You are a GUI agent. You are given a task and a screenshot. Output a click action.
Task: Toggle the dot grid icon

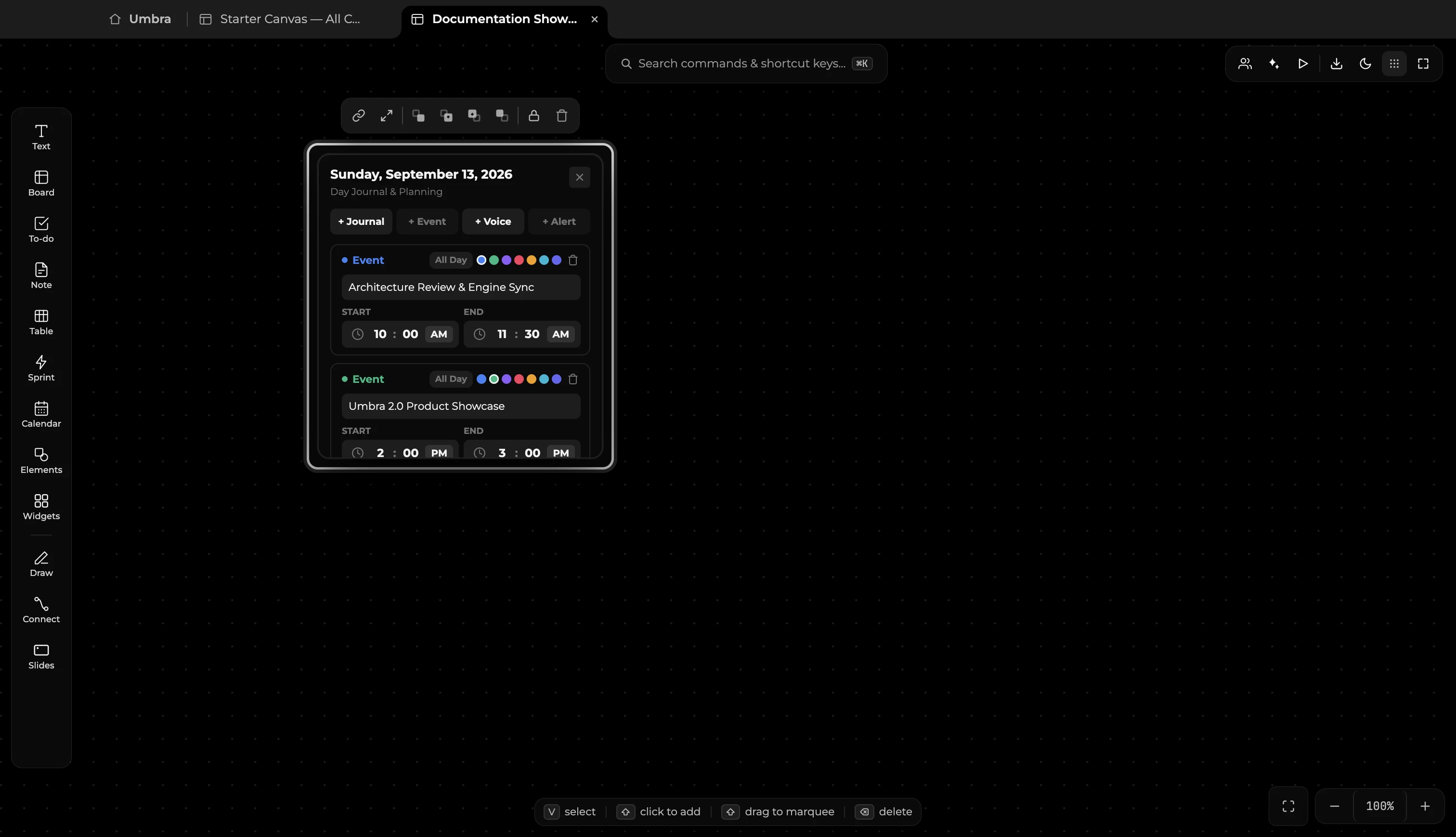[x=1394, y=63]
